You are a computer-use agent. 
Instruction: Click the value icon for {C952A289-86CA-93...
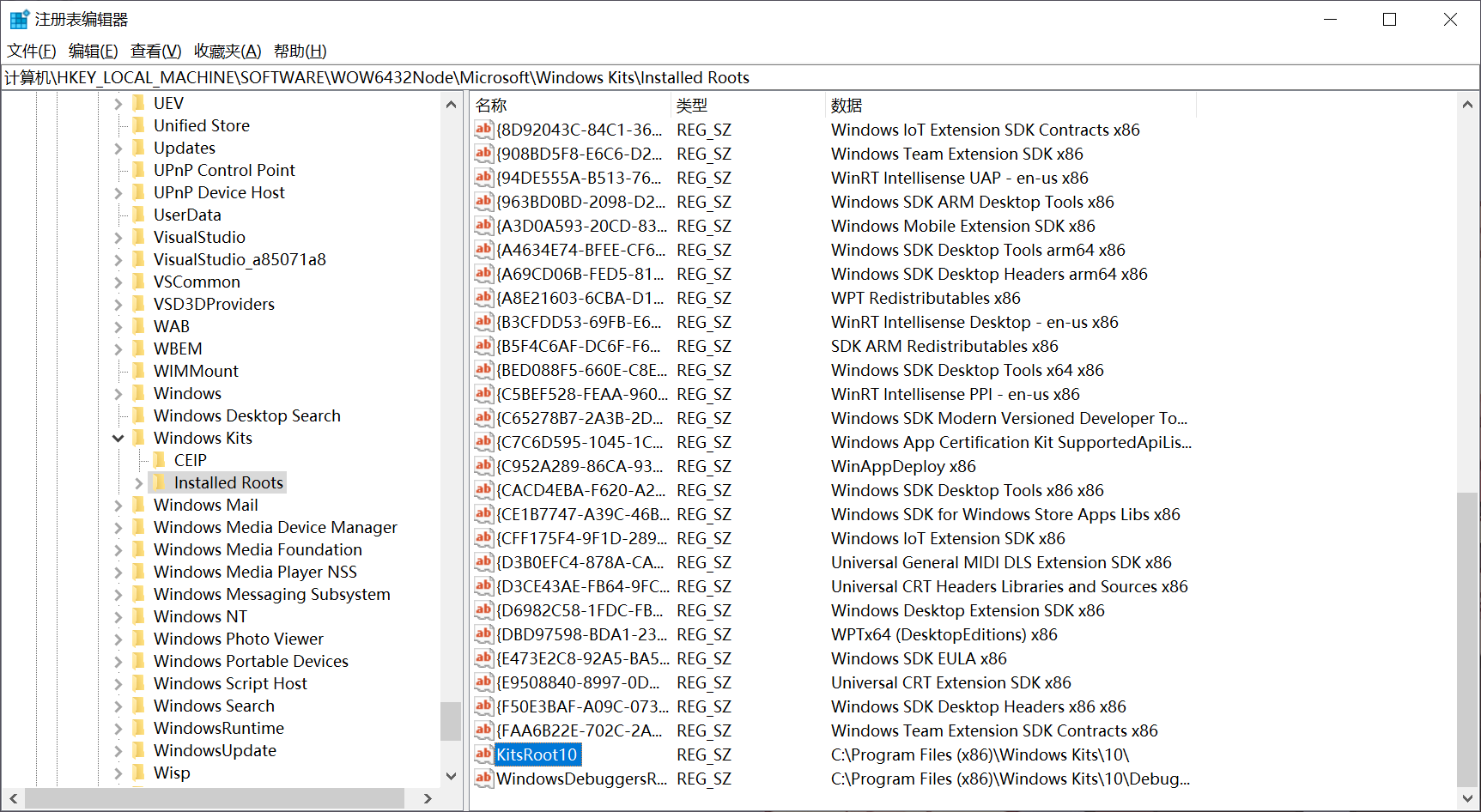484,466
